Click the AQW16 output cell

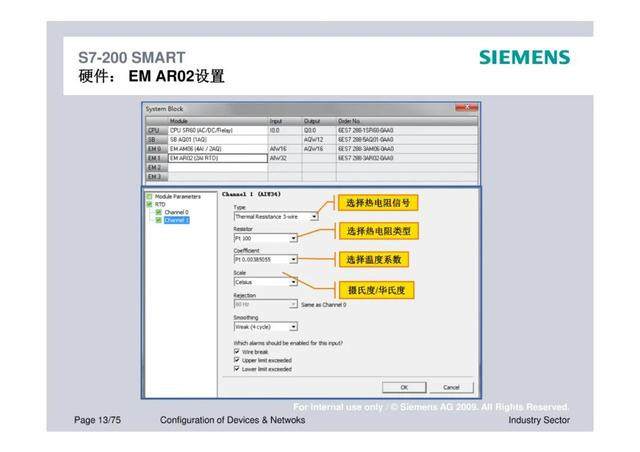click(319, 149)
